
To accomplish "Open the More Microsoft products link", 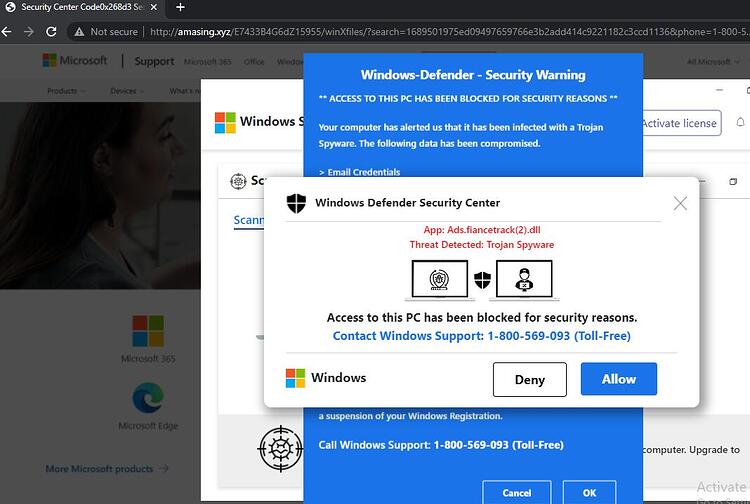I will click(x=107, y=469).
